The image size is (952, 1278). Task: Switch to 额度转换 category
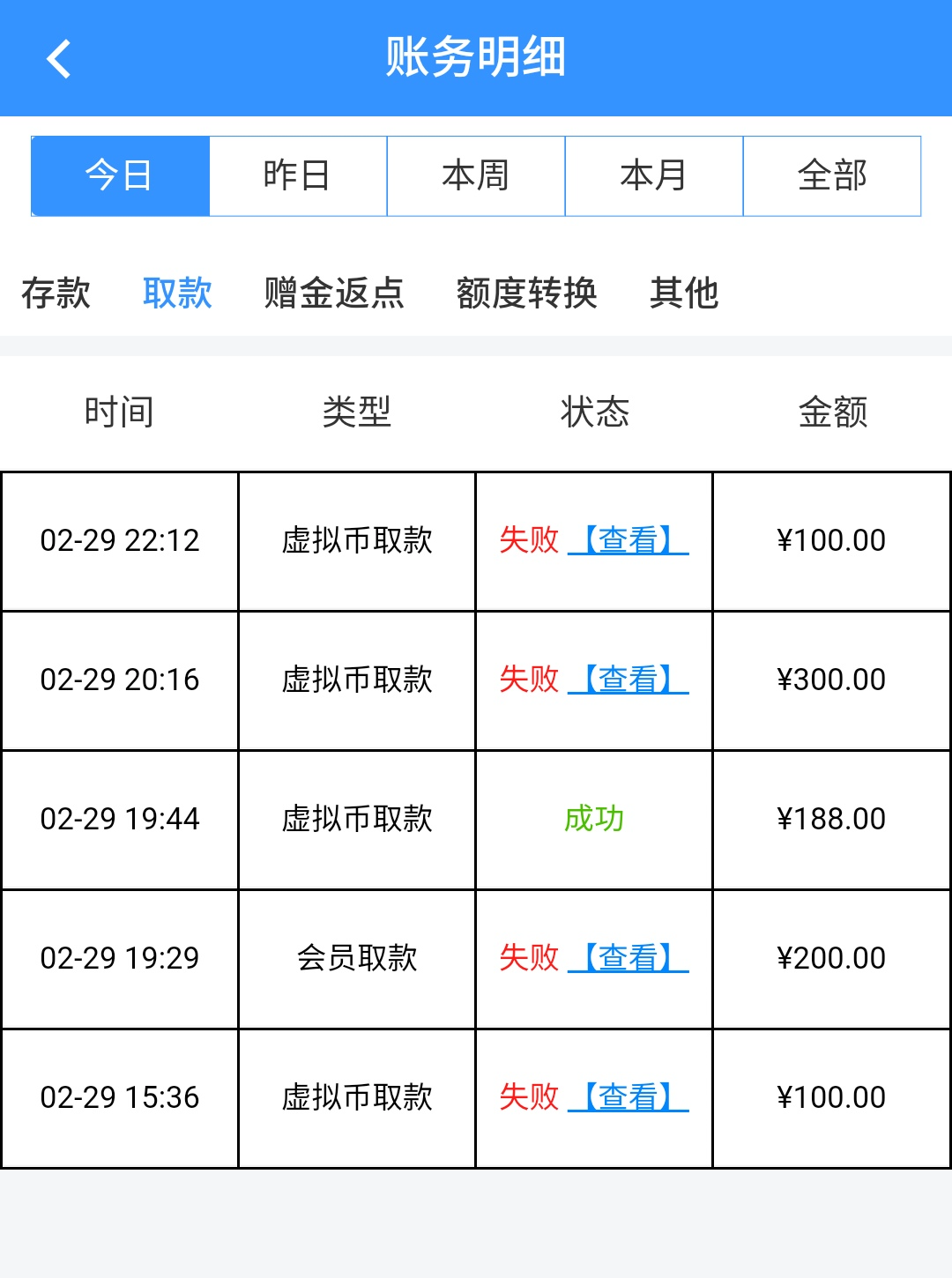(x=526, y=293)
